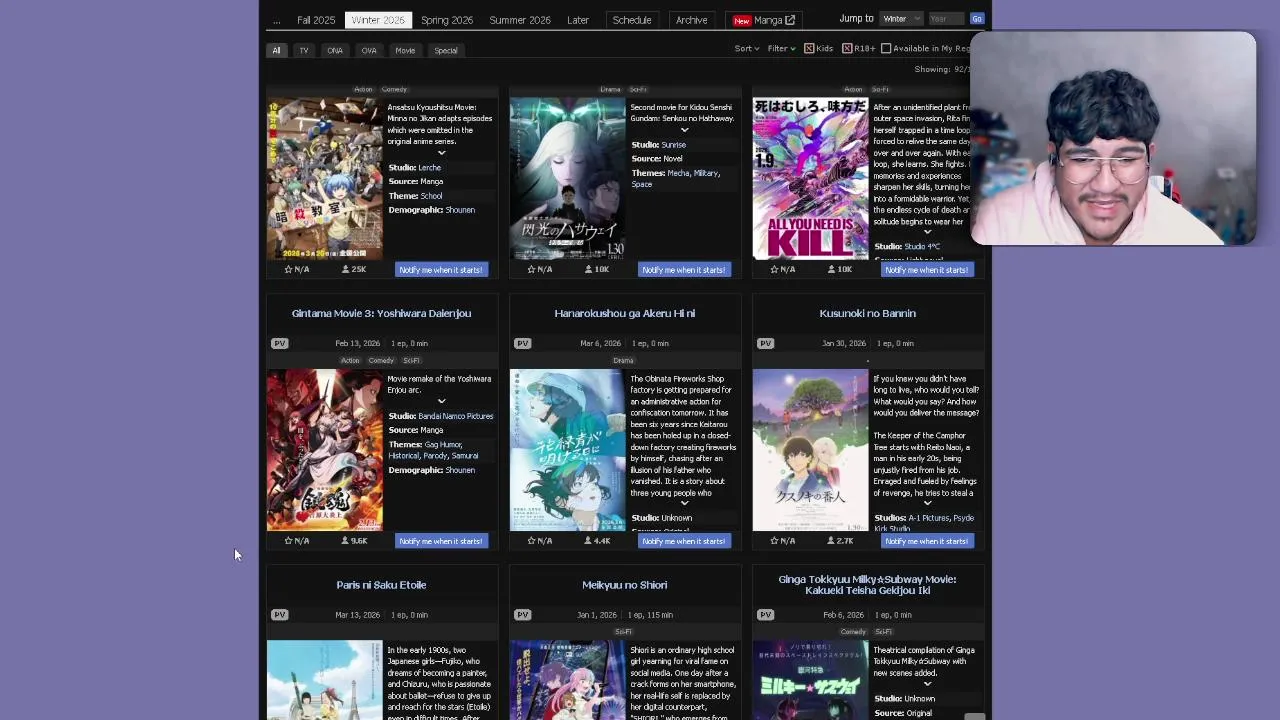Click the PV badge on Gintama Movie 3
The width and height of the screenshot is (1280, 720).
[x=279, y=343]
